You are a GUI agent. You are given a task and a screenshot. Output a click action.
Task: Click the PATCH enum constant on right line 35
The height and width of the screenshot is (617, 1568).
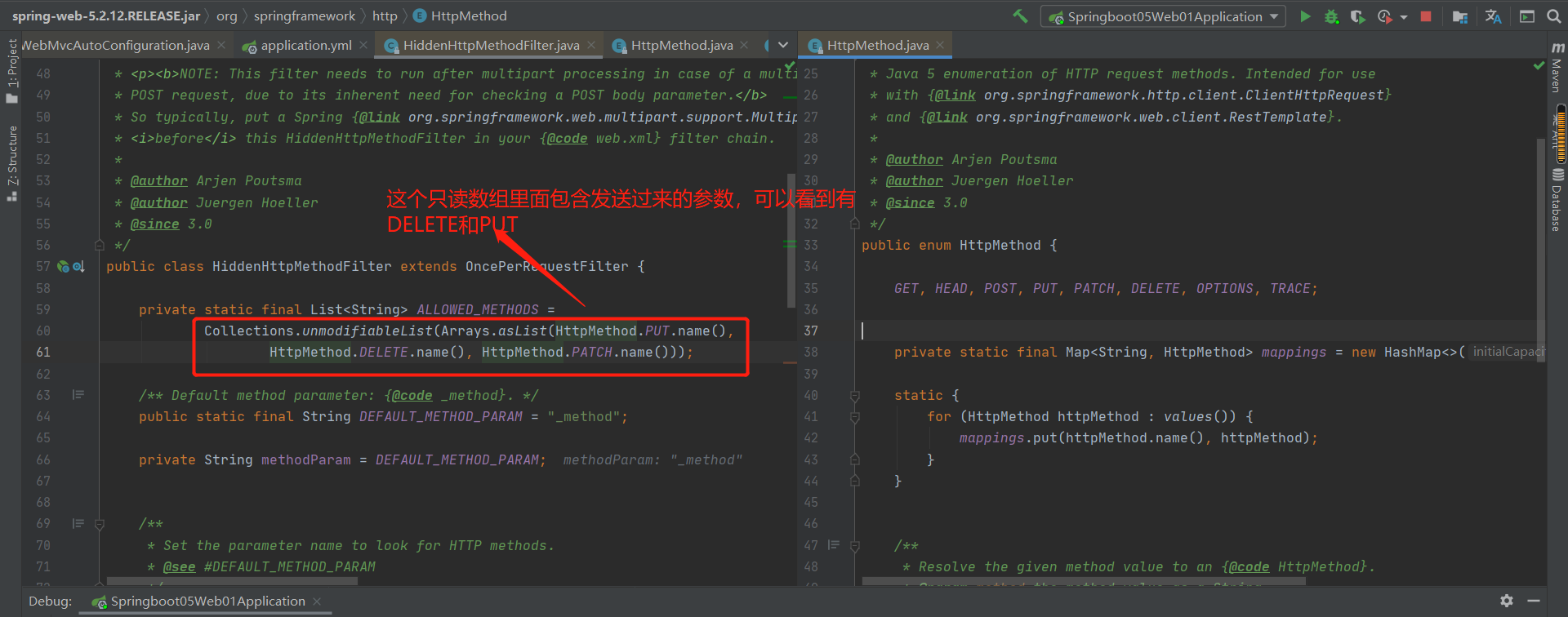point(1094,288)
